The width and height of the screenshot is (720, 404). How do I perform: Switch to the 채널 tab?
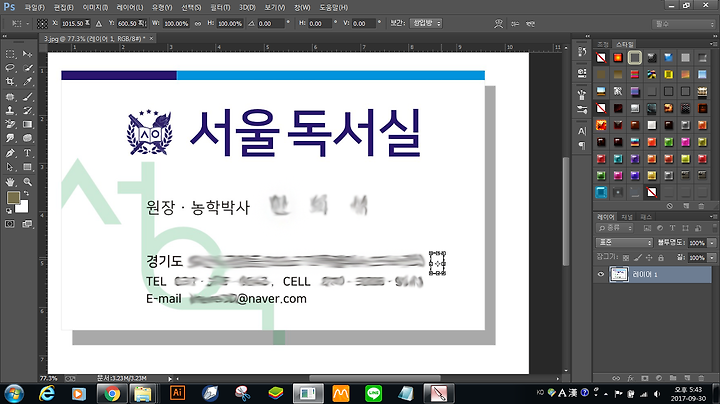(627, 217)
